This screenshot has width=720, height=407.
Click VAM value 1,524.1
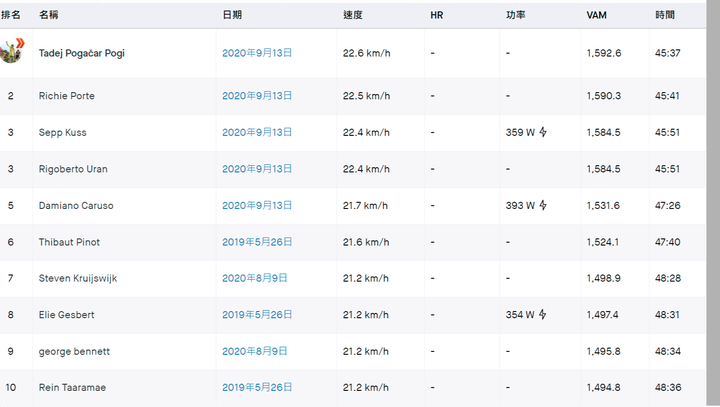click(x=602, y=242)
